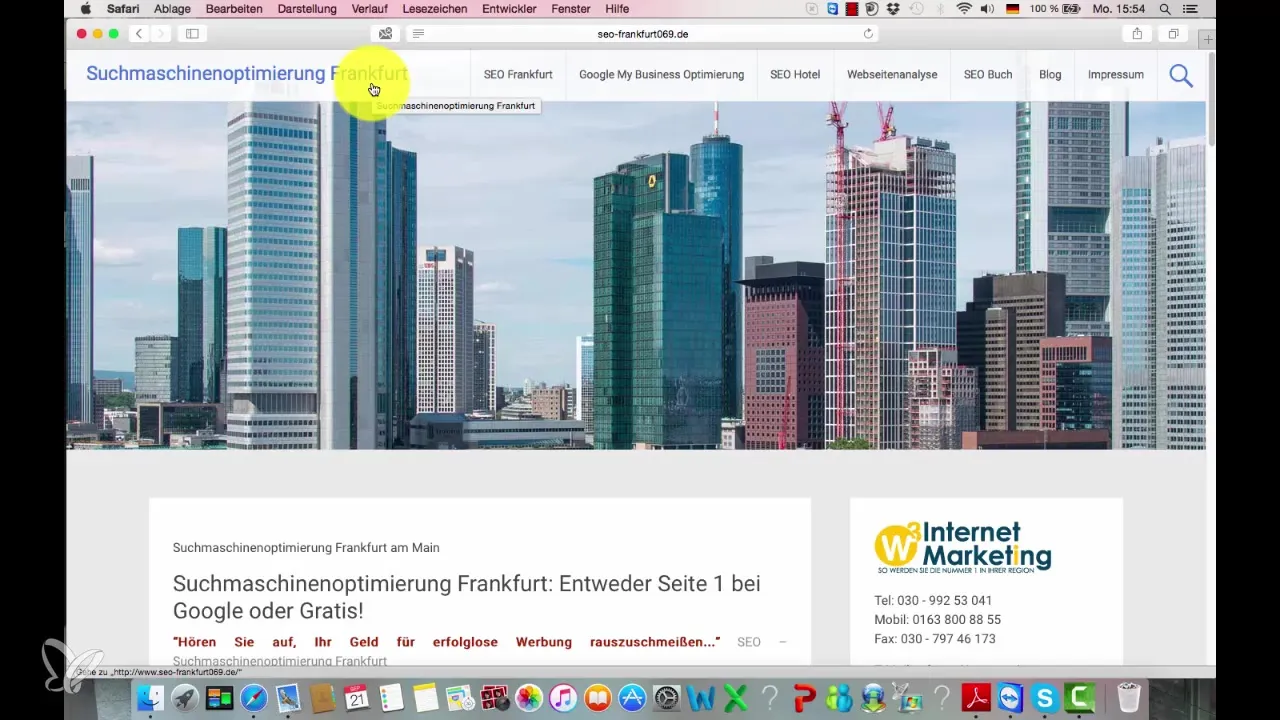Open the Wi-Fi status menu
Viewport: 1280px width, 720px height.
[x=964, y=9]
